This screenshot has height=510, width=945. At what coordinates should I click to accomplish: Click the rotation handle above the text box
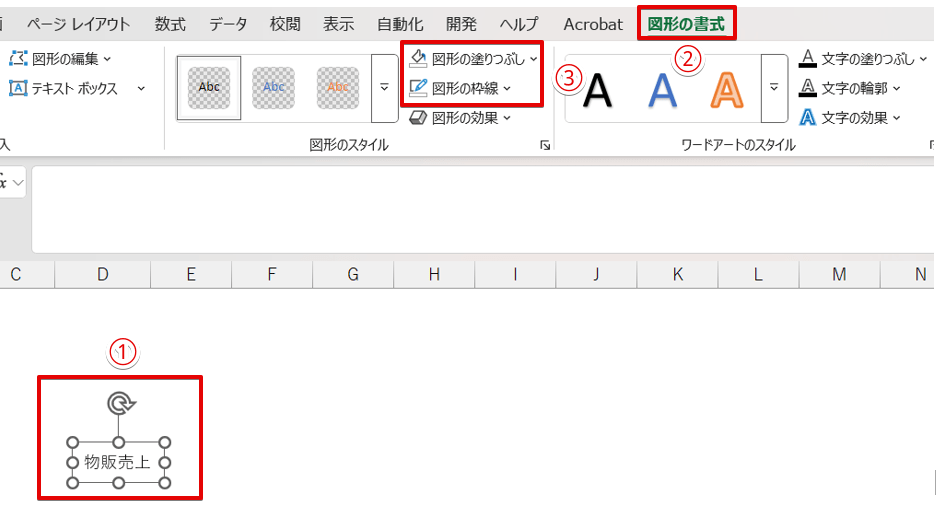click(x=120, y=403)
